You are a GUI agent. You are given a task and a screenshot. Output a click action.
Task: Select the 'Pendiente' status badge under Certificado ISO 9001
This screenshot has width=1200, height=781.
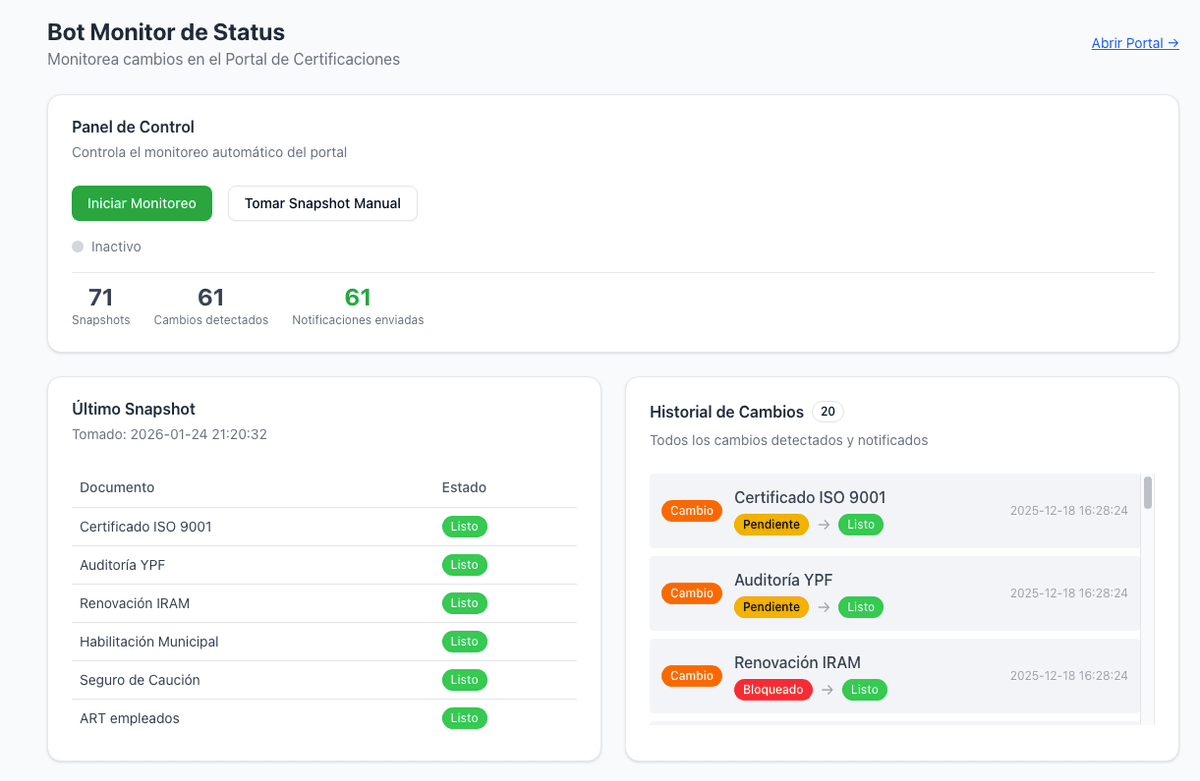[x=771, y=524]
